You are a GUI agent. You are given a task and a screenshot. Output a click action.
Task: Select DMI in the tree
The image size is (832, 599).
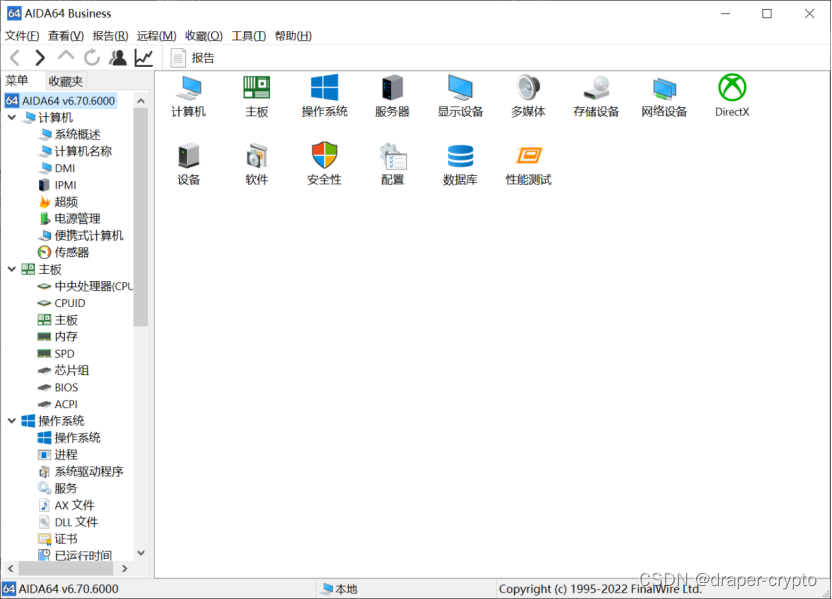tap(57, 168)
